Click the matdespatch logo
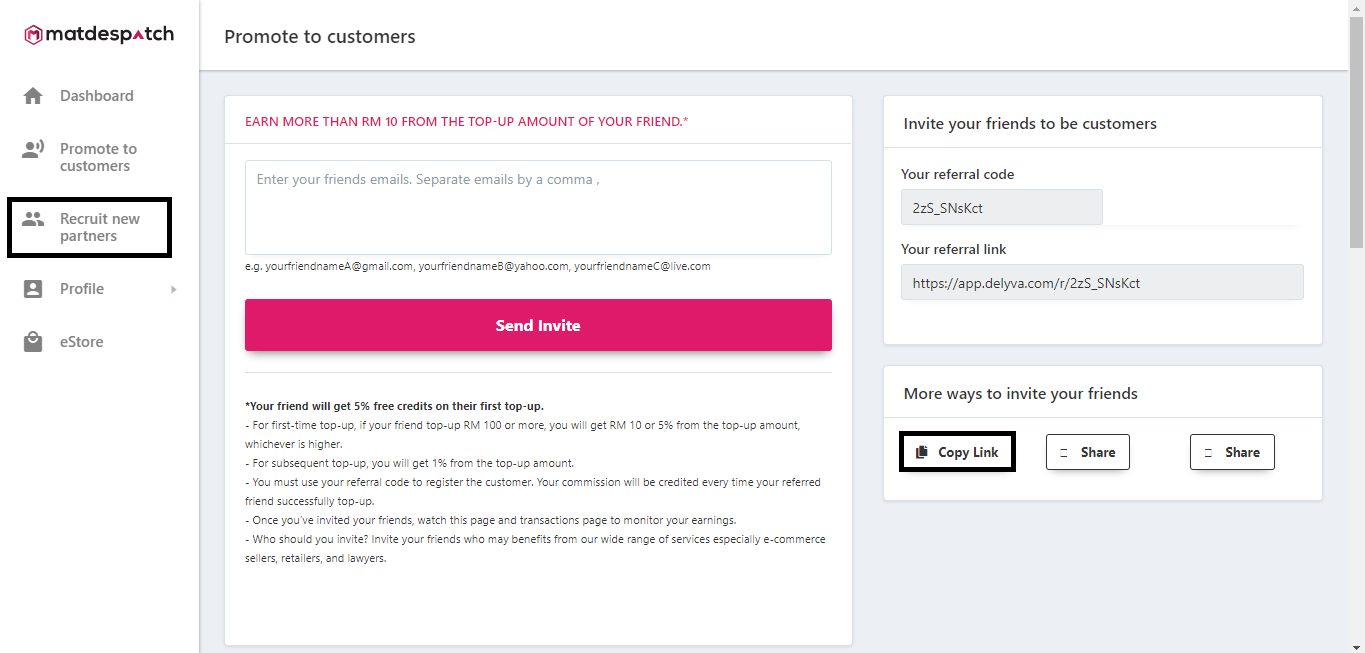Screen dimensions: 1365x653 tap(99, 35)
